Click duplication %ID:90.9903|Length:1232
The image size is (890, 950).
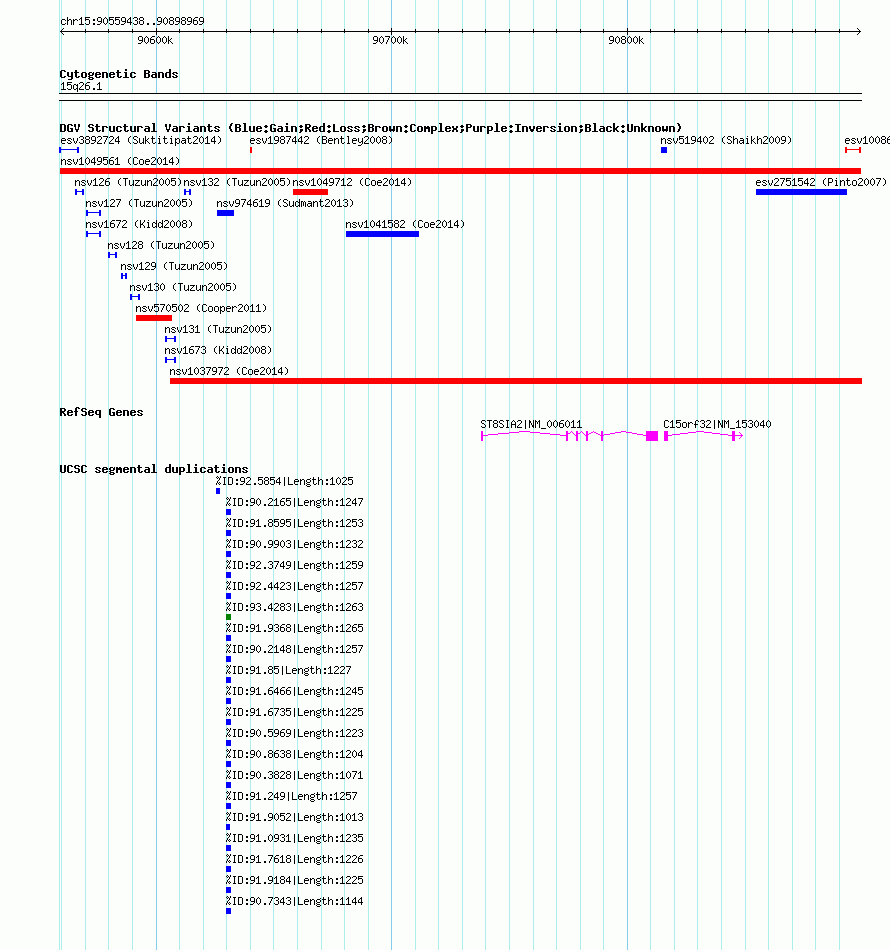294,545
